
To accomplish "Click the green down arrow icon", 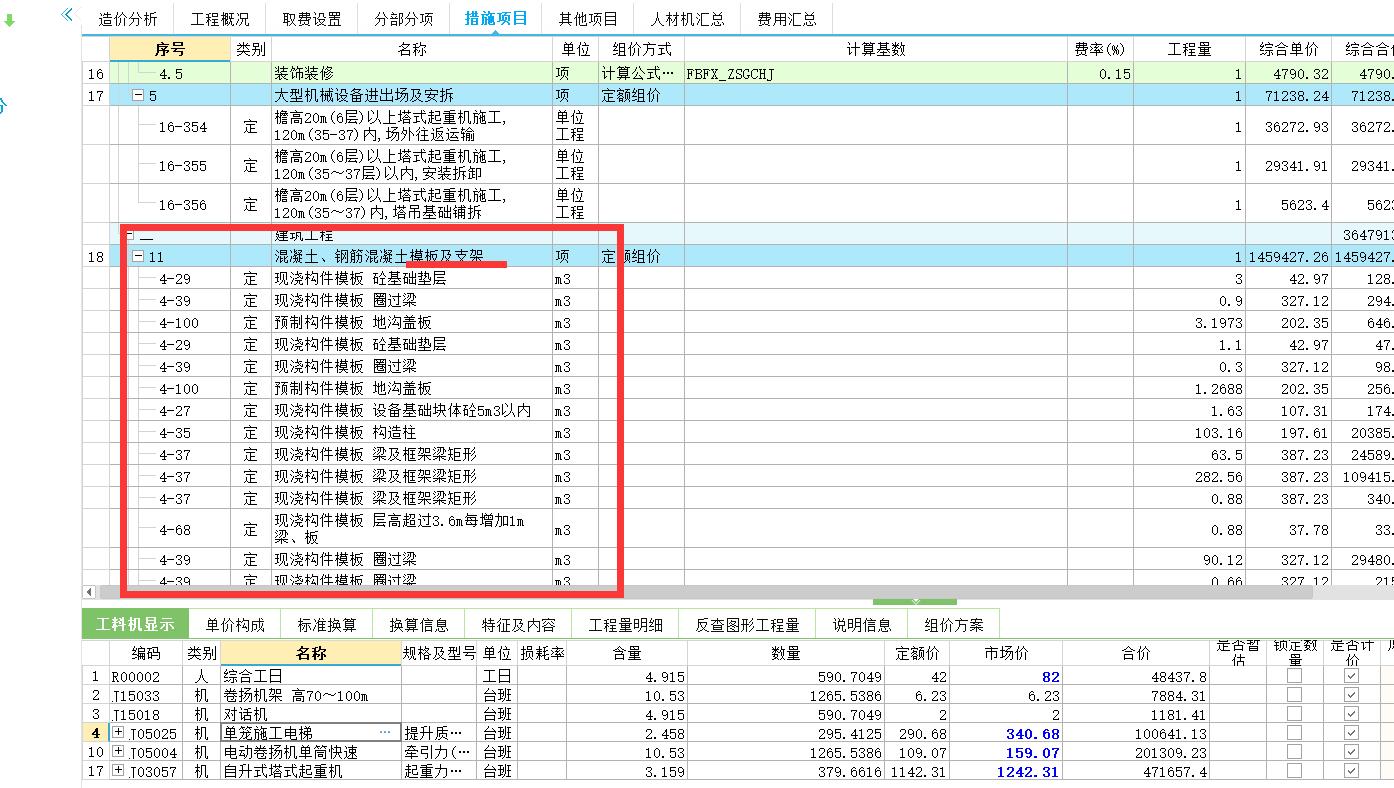I will [x=10, y=20].
